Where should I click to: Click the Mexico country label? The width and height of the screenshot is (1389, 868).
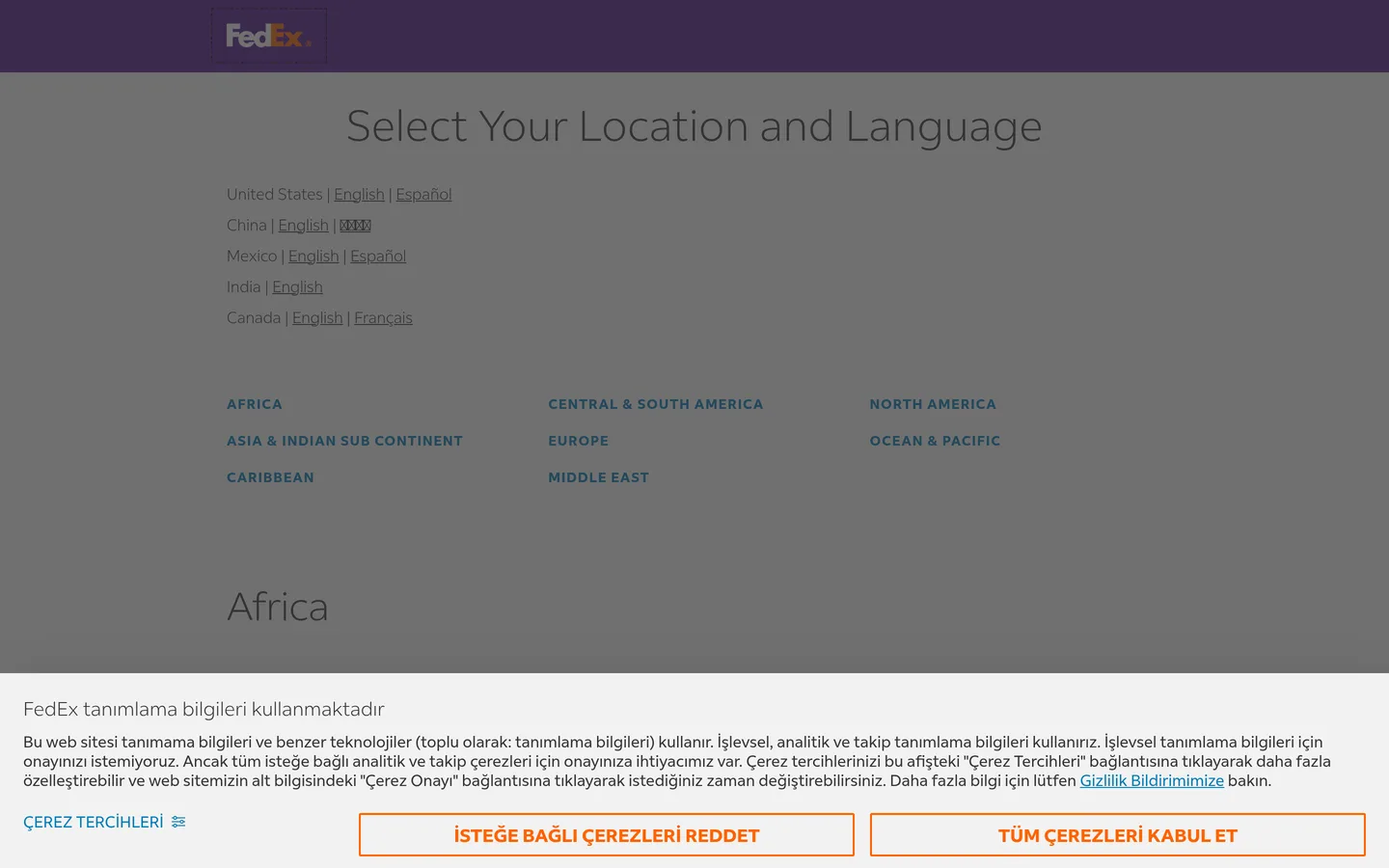coord(252,257)
